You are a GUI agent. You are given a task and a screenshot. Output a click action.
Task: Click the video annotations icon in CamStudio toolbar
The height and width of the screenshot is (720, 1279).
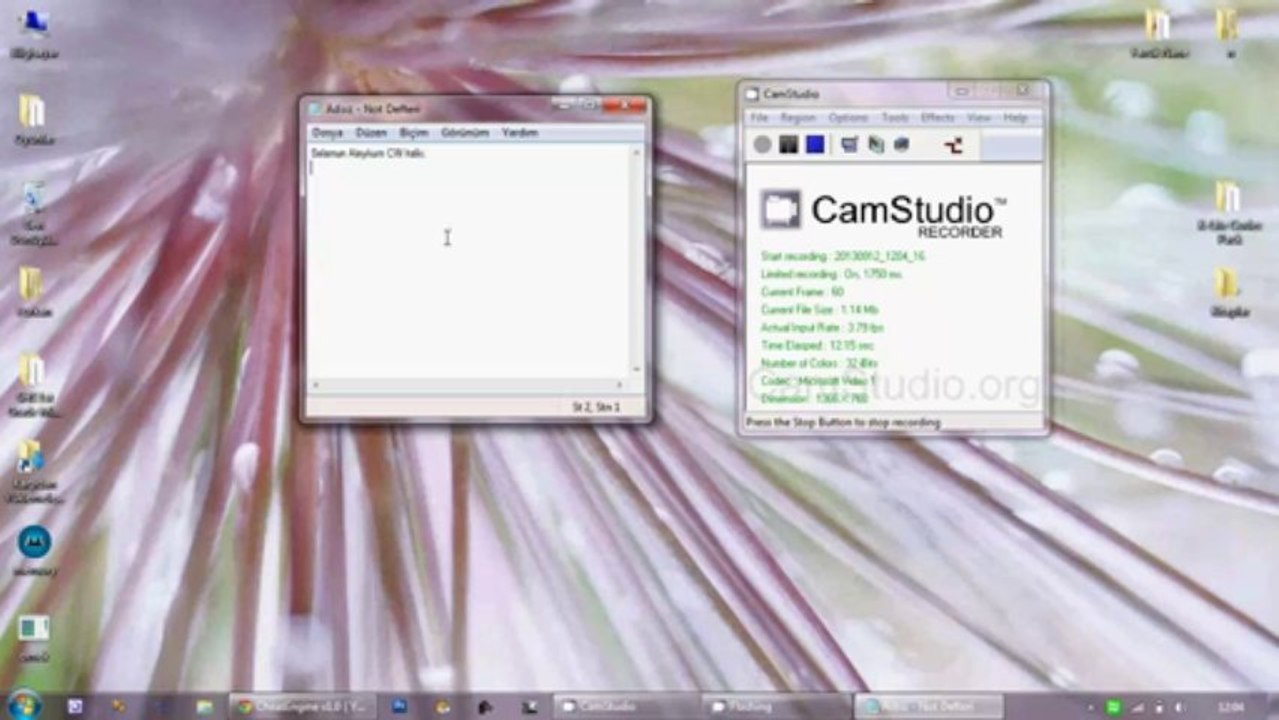pos(875,145)
